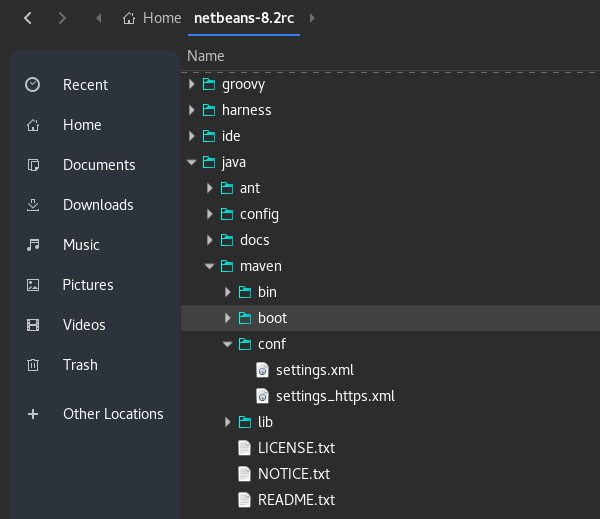Expand the boot folder
Image resolution: width=600 pixels, height=519 pixels.
pos(227,318)
